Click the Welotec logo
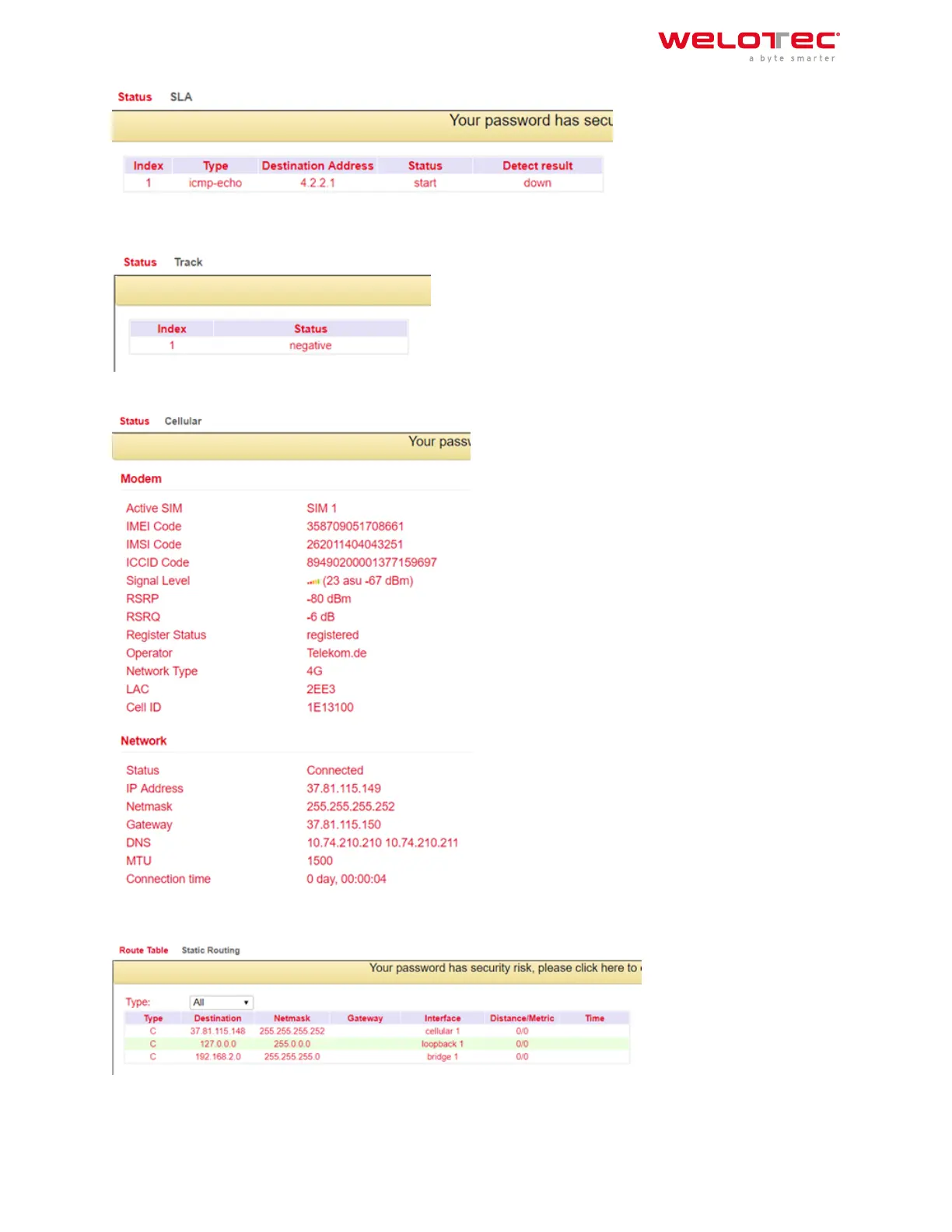The height and width of the screenshot is (1232, 952). (x=749, y=46)
